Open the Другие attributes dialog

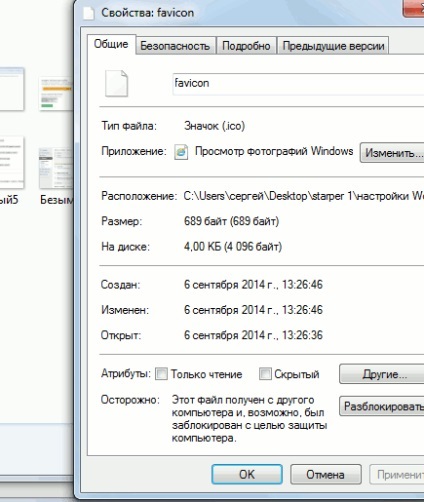[x=382, y=374]
